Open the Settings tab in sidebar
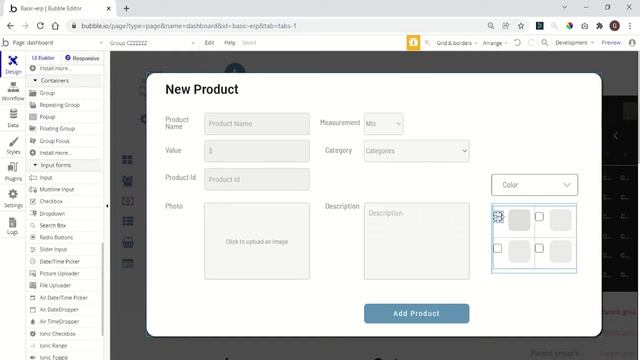This screenshot has height=360, width=640. tap(13, 198)
